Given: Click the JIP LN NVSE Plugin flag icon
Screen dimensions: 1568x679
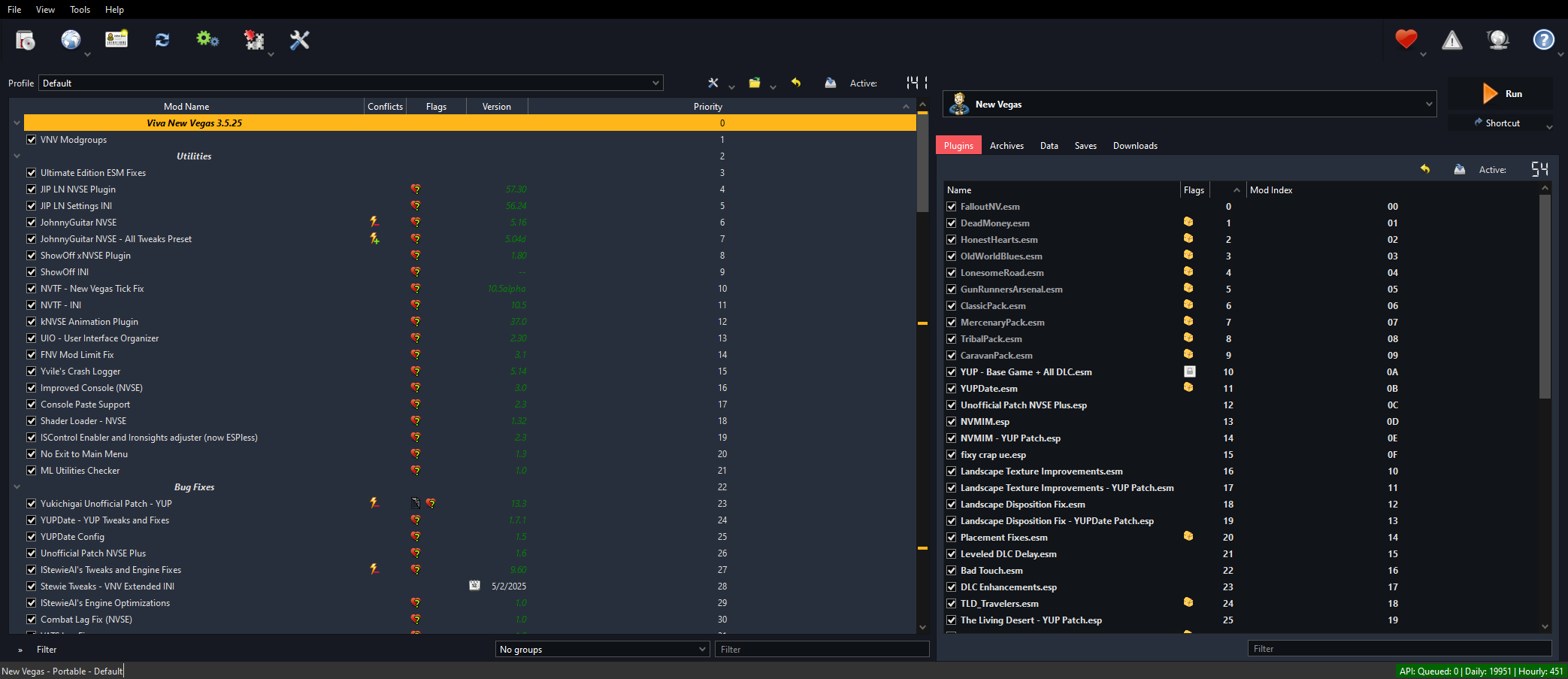Looking at the screenshot, I should [416, 189].
